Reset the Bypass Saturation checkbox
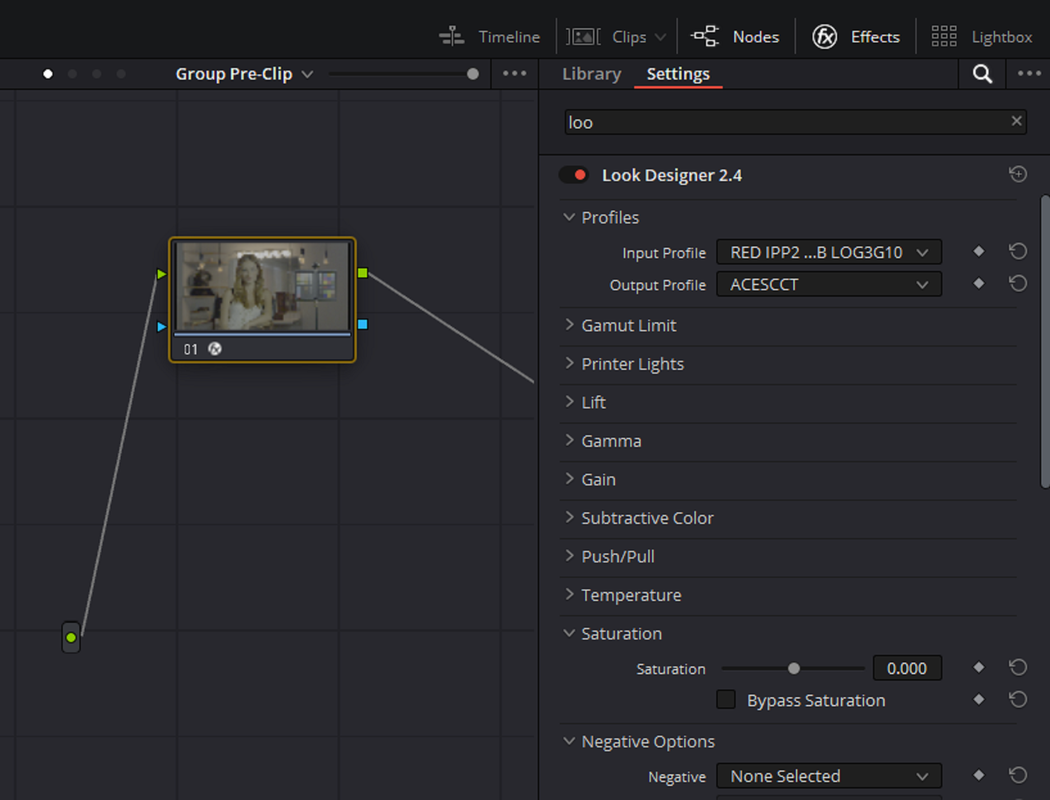This screenshot has height=800, width=1050. point(1018,699)
